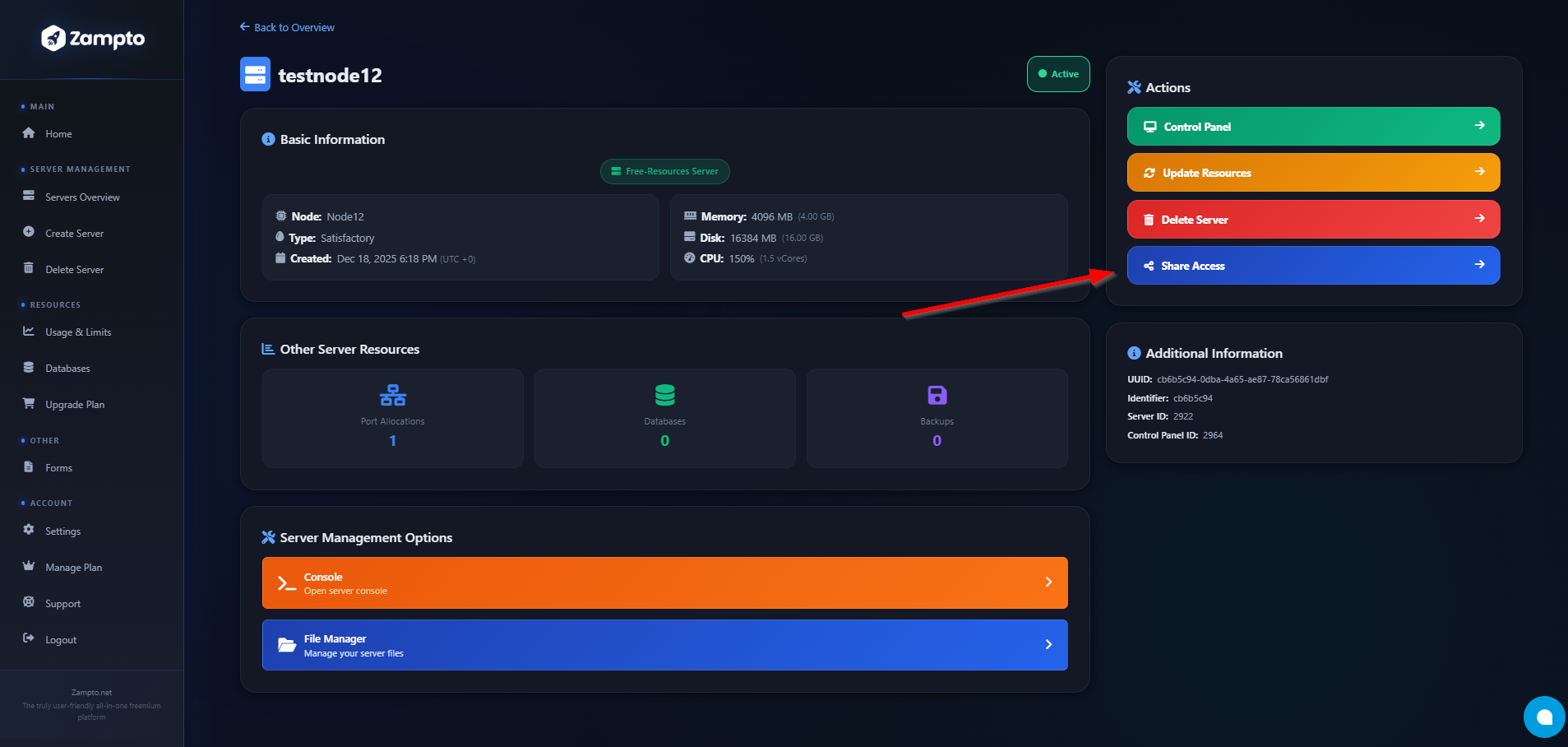The height and width of the screenshot is (747, 1568).
Task: Click the purple Backups floppy disk icon
Action: coord(937,396)
